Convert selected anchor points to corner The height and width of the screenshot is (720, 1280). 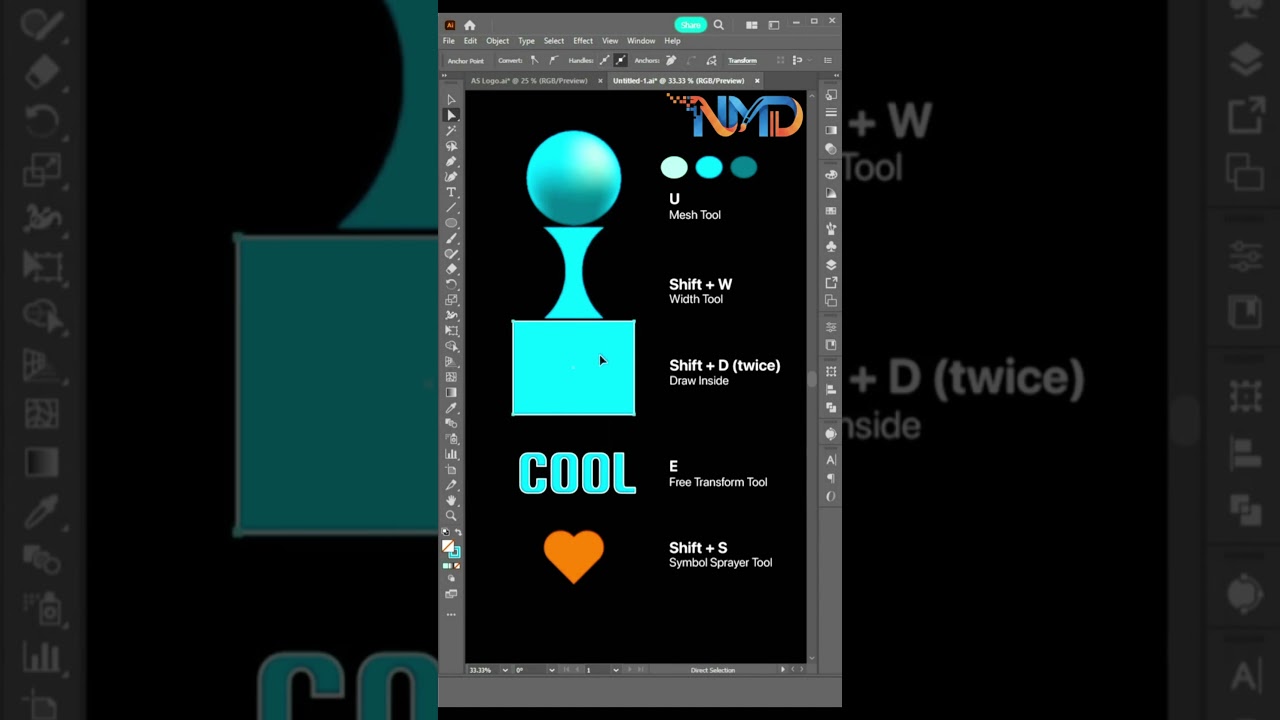click(535, 60)
